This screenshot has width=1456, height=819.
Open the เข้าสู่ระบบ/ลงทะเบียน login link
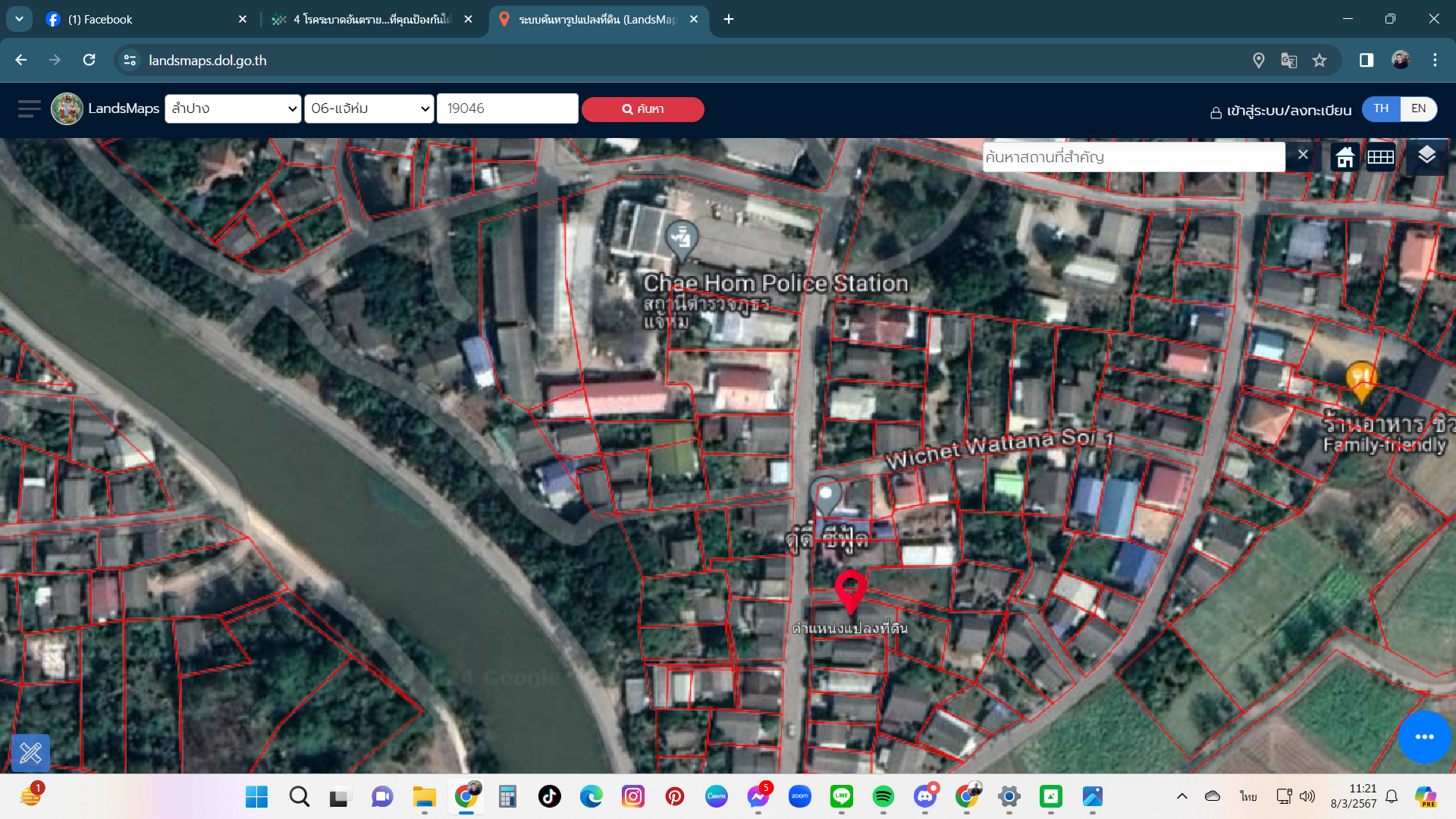(1281, 111)
